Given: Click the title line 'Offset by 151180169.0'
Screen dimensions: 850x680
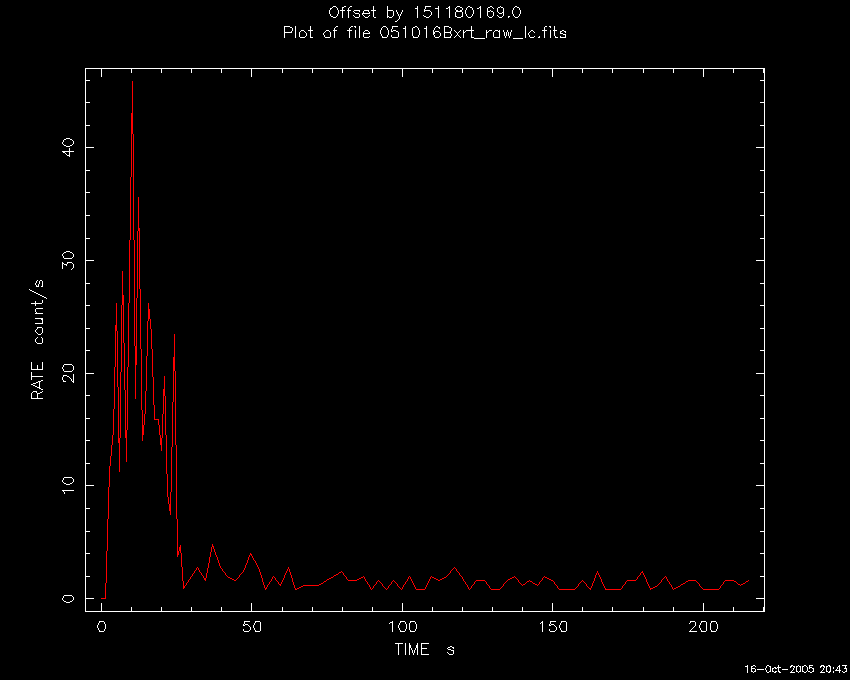Looking at the screenshot, I should point(425,12).
